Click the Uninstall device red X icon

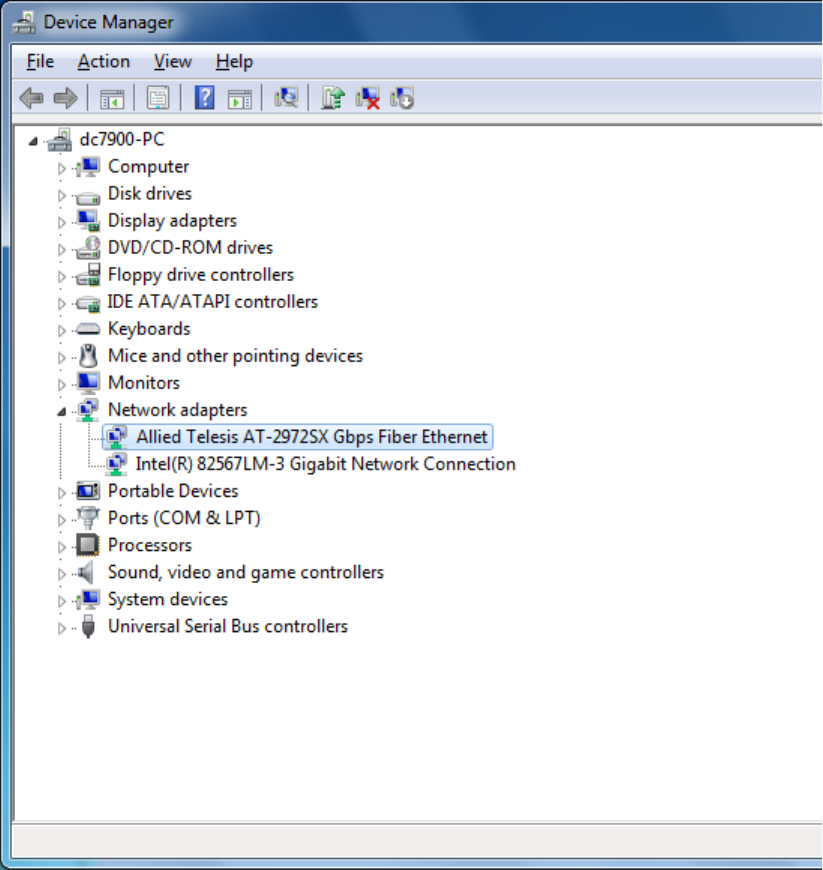[x=368, y=98]
